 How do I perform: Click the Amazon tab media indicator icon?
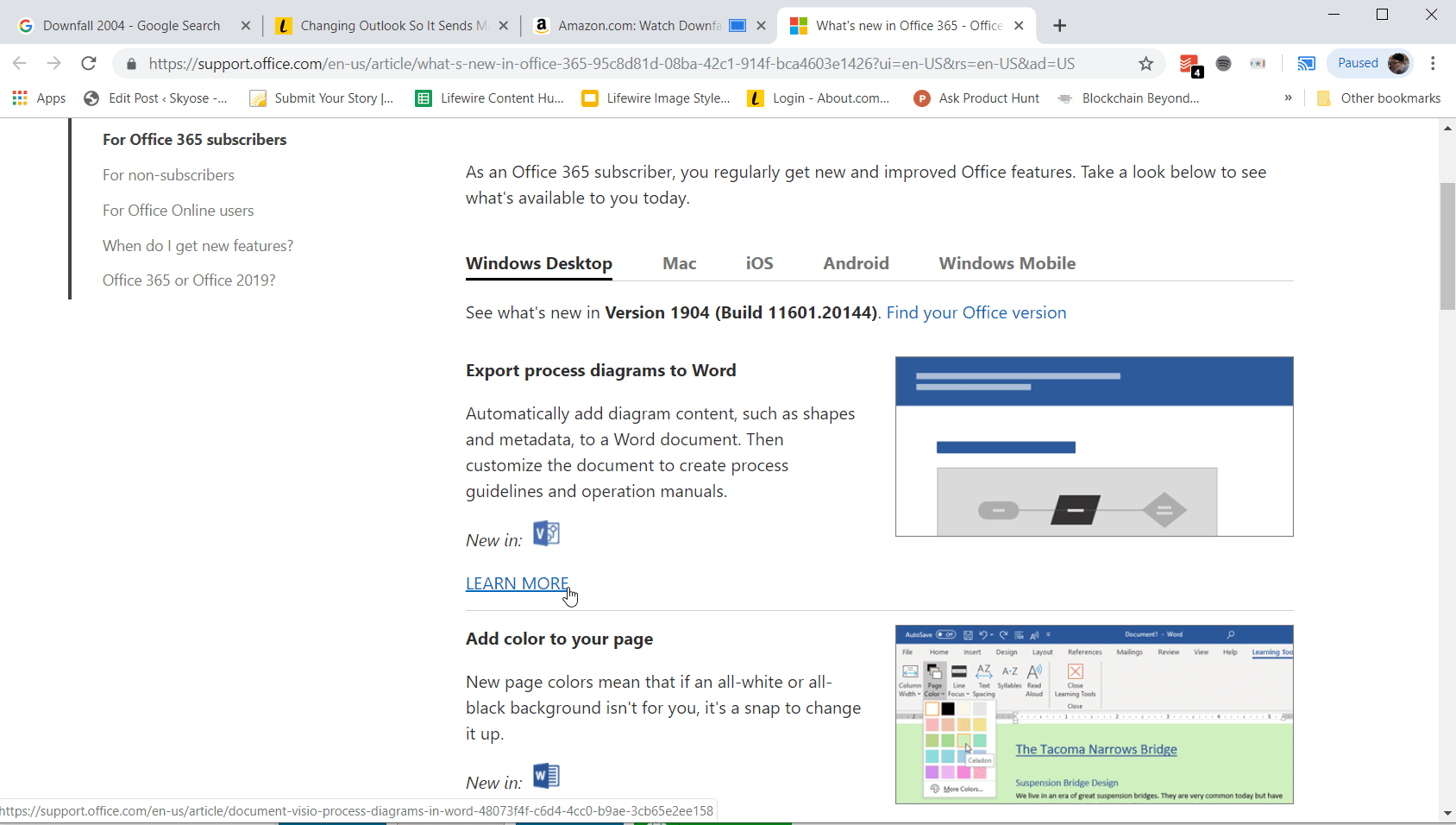click(x=737, y=26)
